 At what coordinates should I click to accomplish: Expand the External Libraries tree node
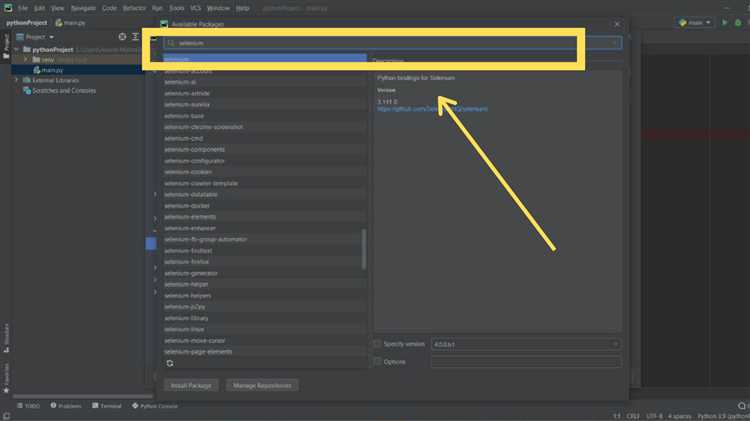(17, 80)
